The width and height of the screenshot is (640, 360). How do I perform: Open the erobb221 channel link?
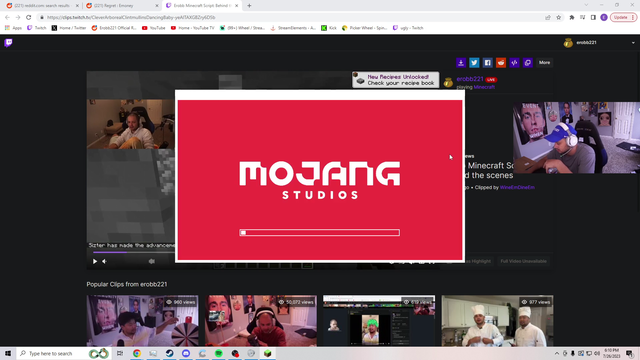pyautogui.click(x=470, y=79)
